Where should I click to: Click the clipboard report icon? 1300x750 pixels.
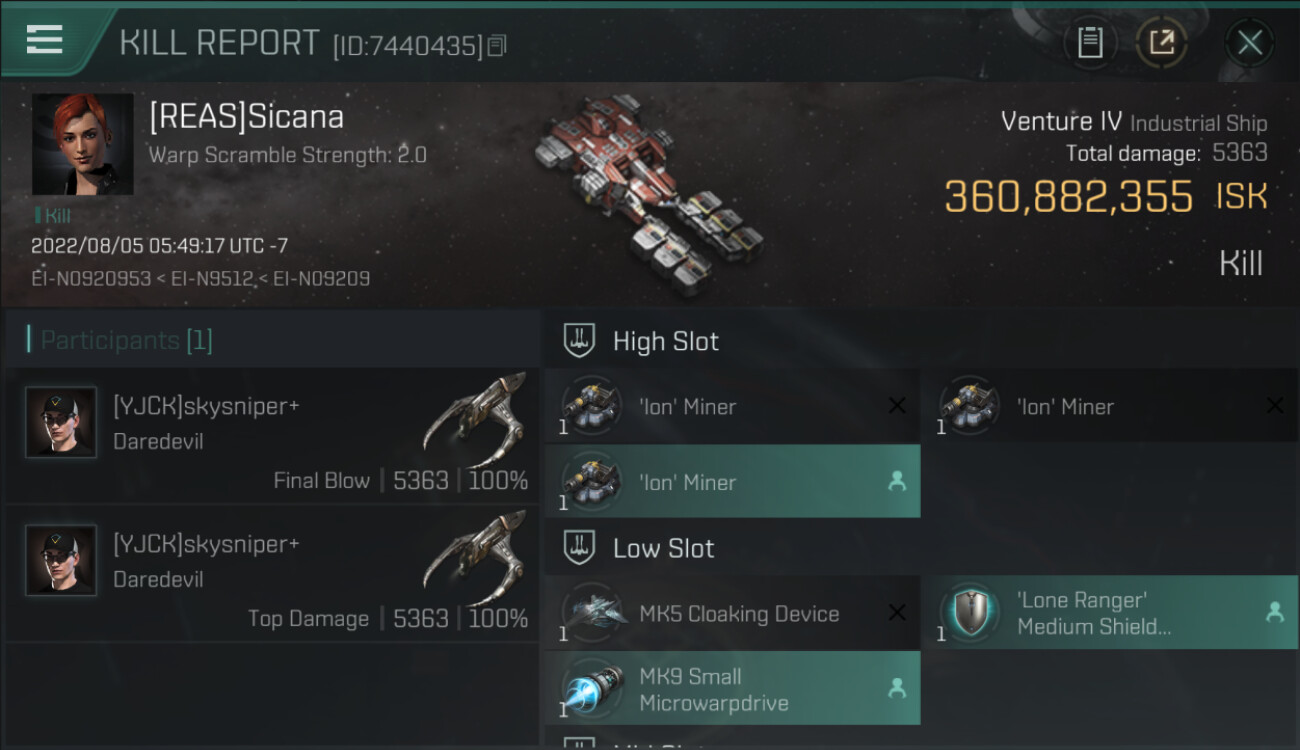click(x=1090, y=43)
